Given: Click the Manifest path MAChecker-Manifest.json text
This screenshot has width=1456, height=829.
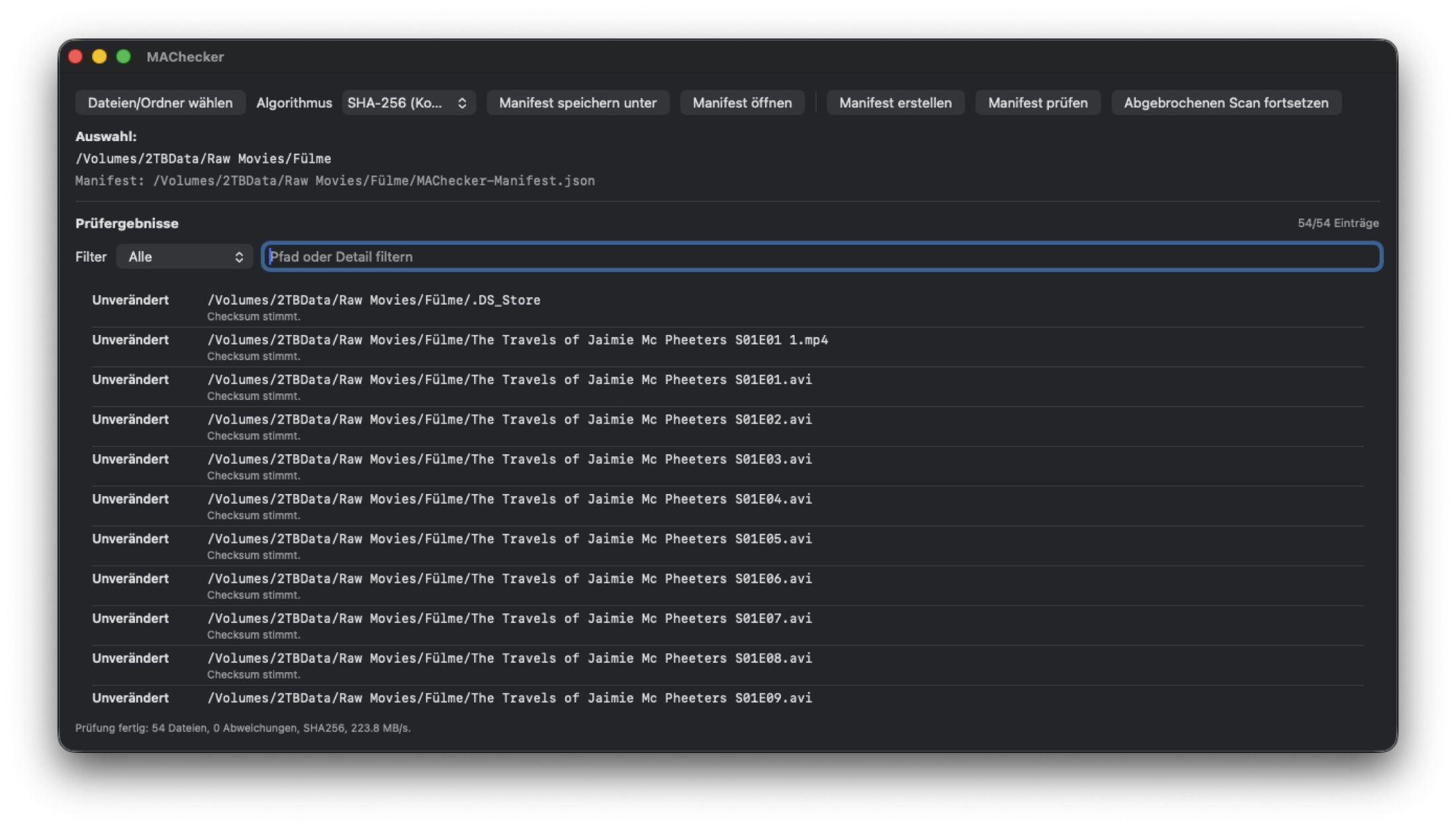Looking at the screenshot, I should click(335, 181).
